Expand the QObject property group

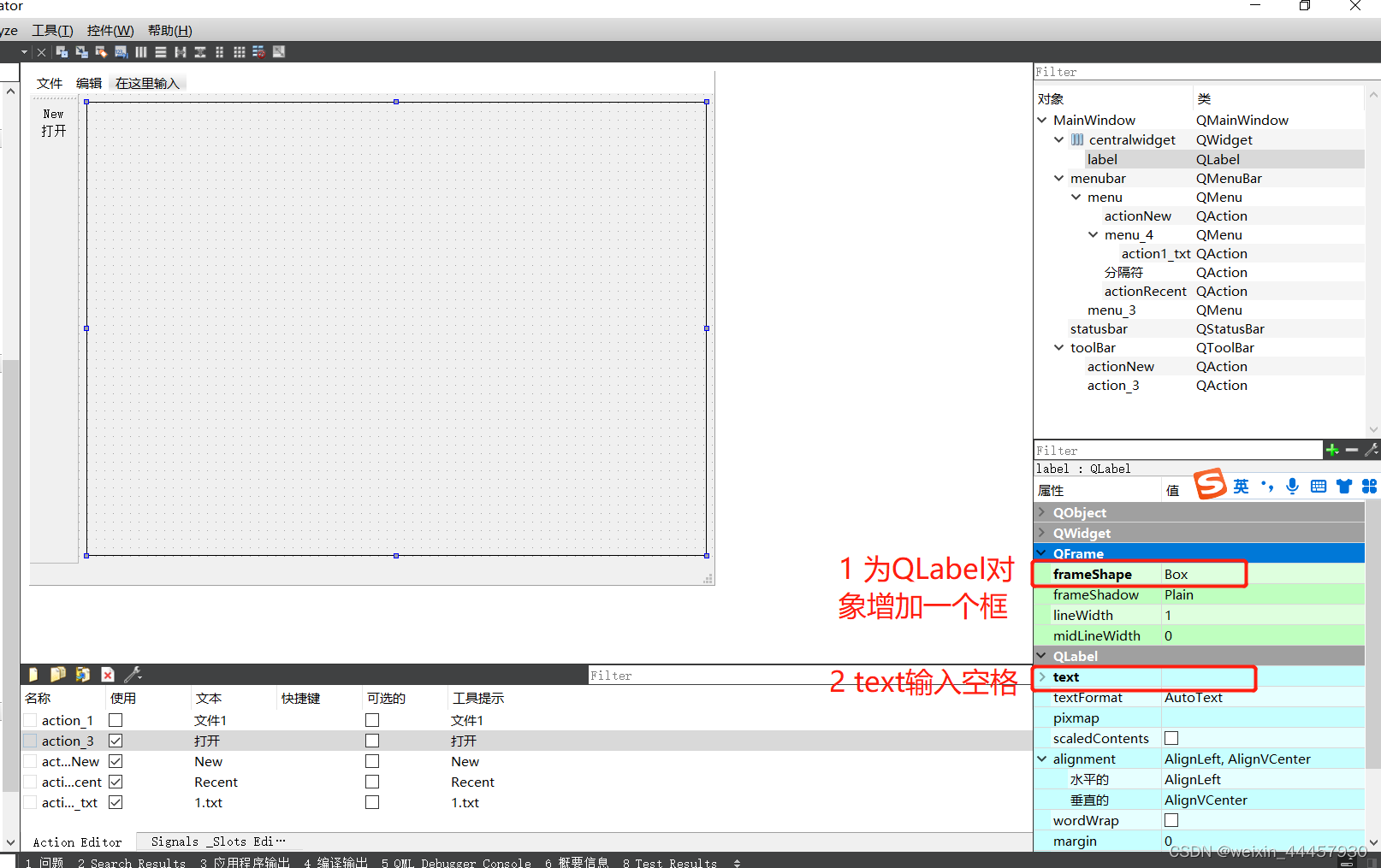point(1042,512)
